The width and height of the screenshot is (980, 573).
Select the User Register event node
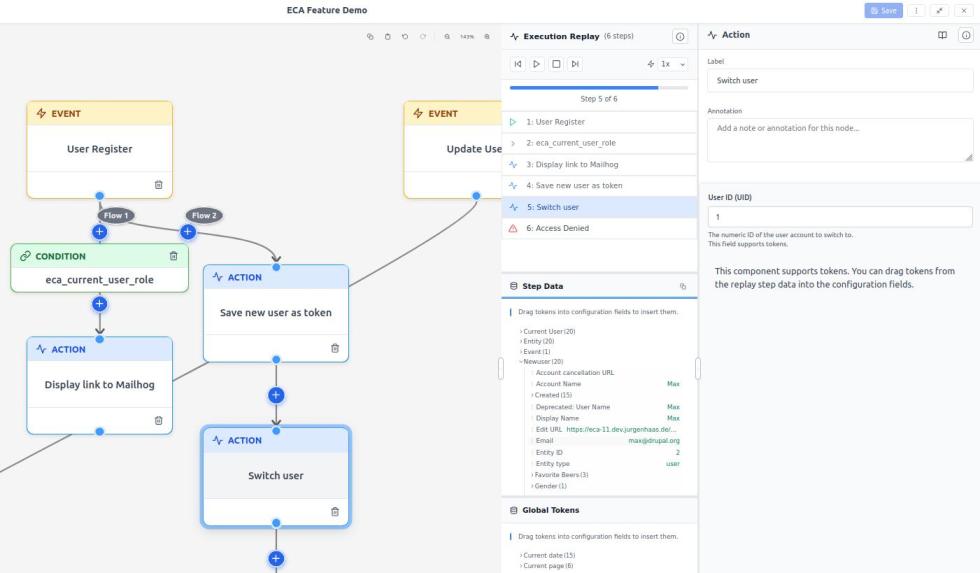(99, 149)
